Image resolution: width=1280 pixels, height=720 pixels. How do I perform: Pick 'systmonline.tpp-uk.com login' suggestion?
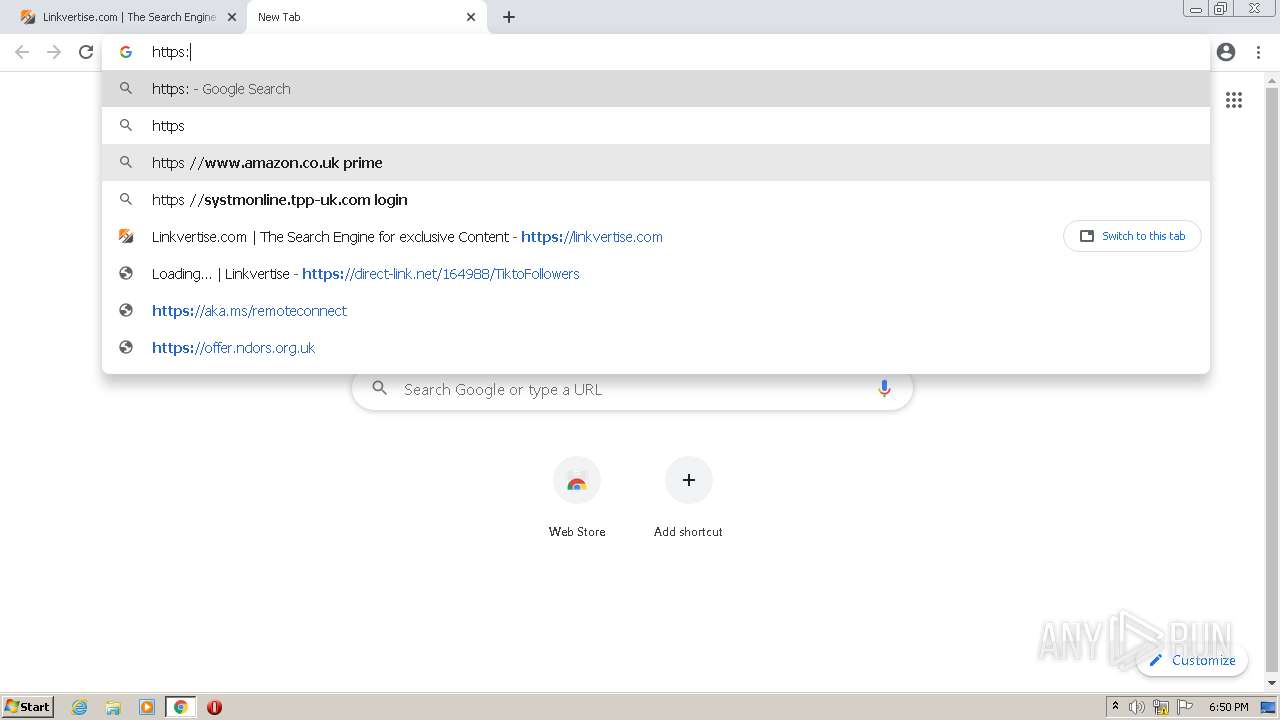click(656, 200)
